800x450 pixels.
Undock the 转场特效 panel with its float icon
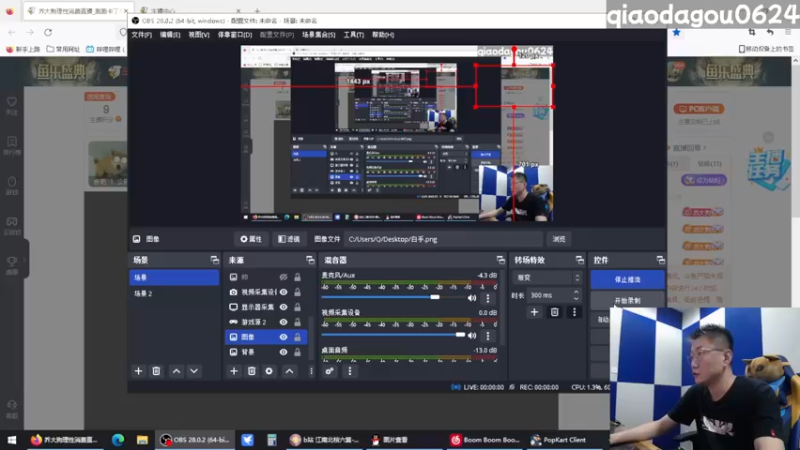580,260
